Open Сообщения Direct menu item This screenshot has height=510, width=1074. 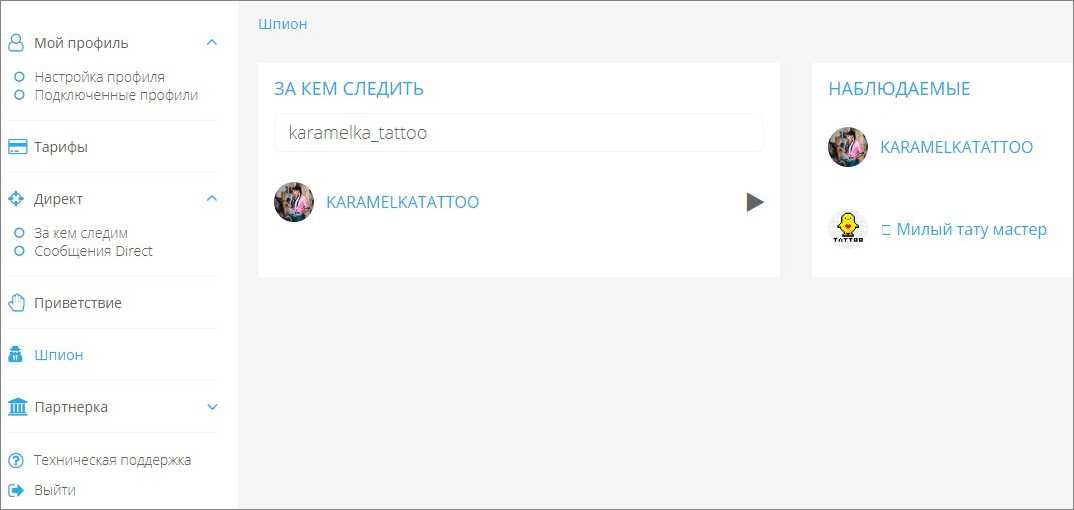[x=93, y=251]
